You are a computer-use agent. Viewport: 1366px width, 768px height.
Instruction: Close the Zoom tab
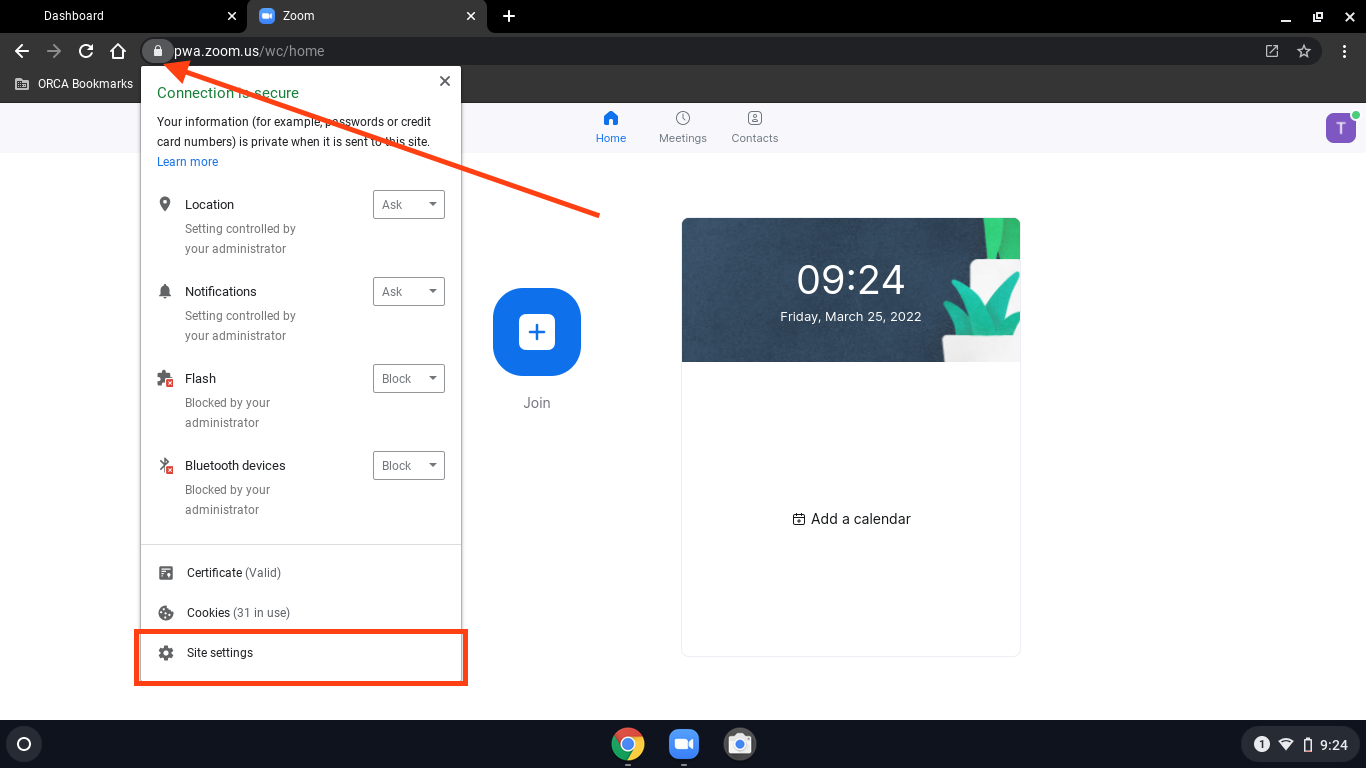(472, 16)
